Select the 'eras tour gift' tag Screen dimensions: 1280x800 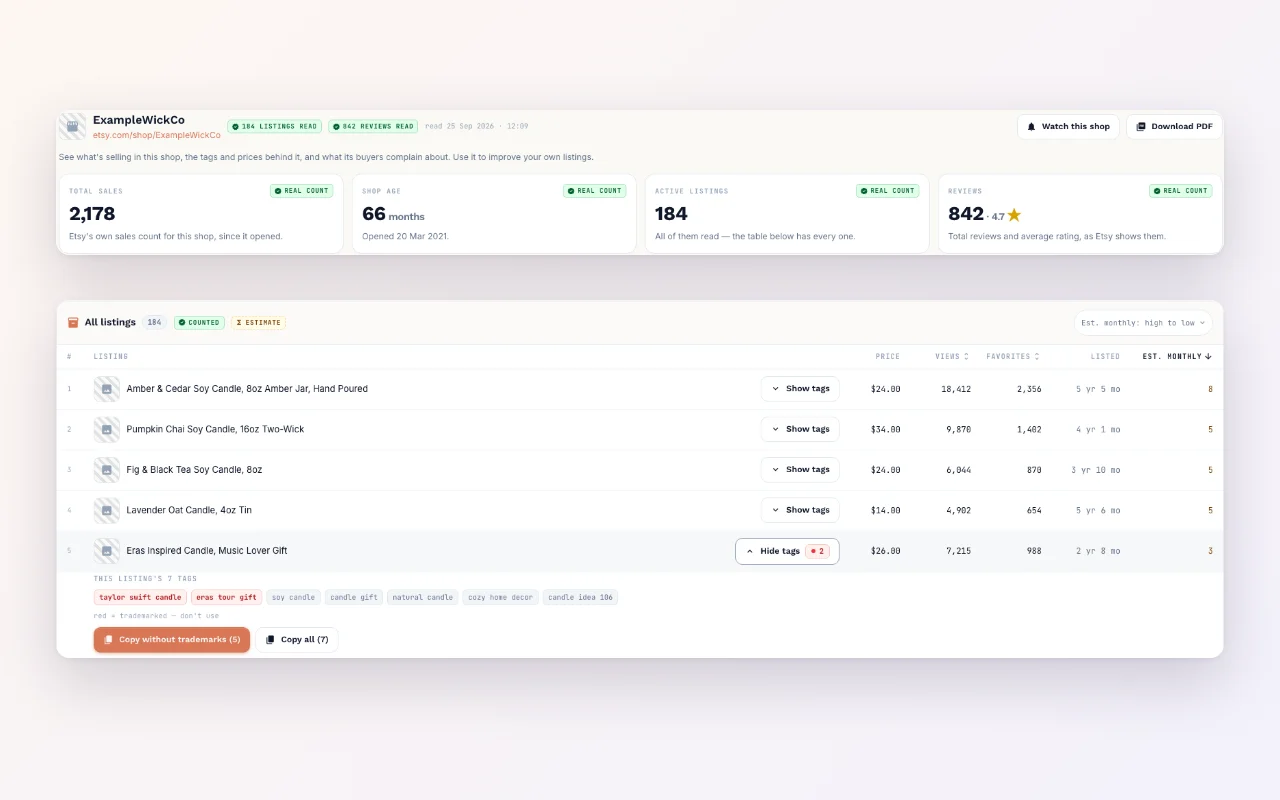(x=226, y=597)
